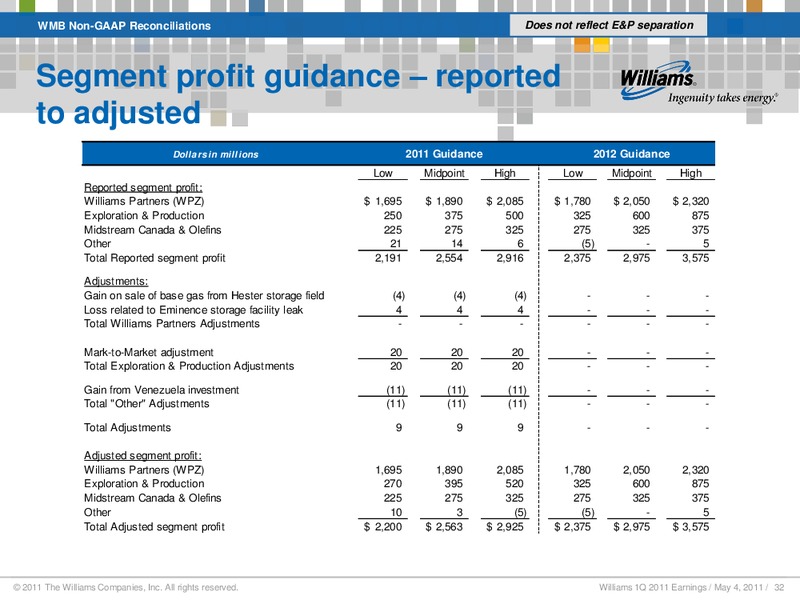Select the 'Total Adjusted segment profit' row label

[154, 527]
